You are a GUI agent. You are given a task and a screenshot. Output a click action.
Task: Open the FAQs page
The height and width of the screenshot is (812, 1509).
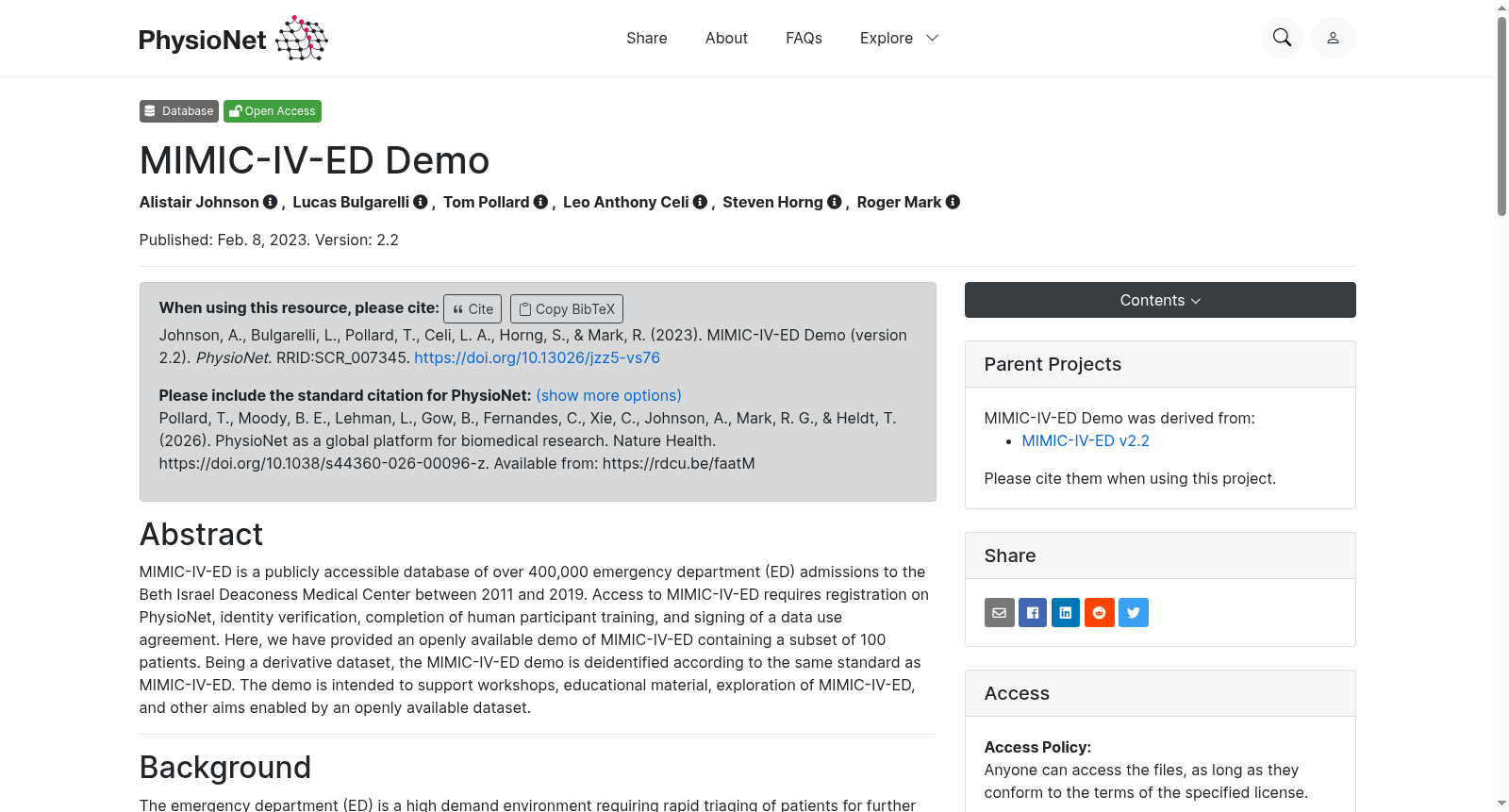[x=804, y=38]
